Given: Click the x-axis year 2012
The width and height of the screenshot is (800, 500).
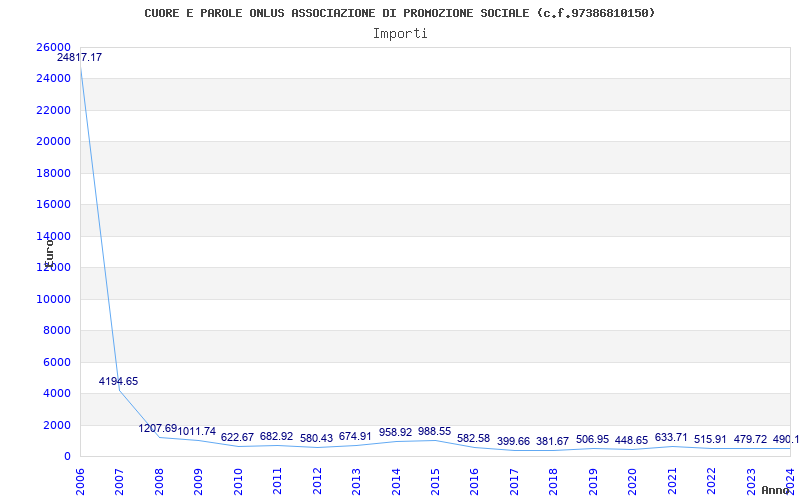Looking at the screenshot, I should click(317, 482).
